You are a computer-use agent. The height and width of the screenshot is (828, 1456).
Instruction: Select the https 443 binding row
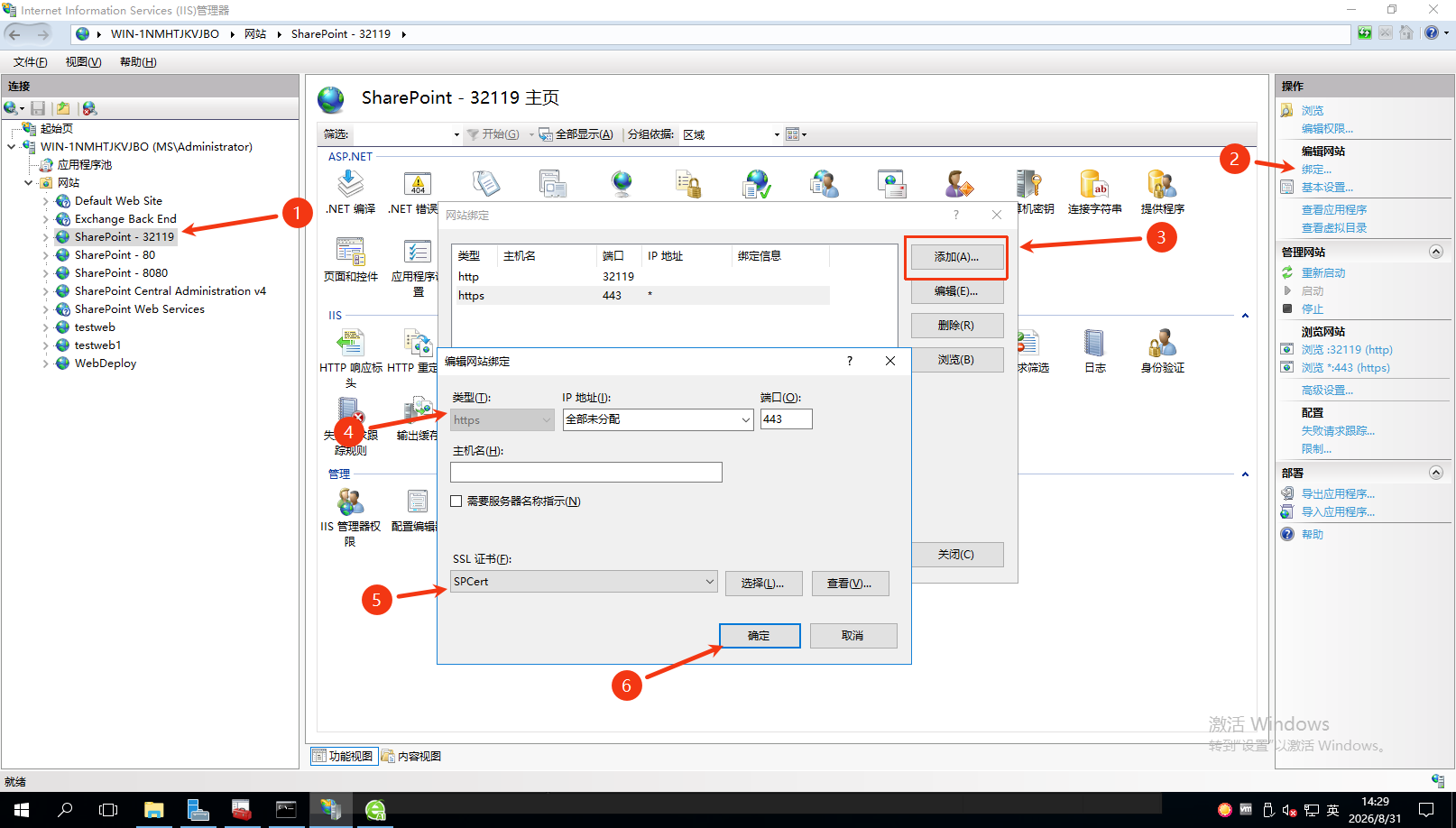(x=642, y=296)
